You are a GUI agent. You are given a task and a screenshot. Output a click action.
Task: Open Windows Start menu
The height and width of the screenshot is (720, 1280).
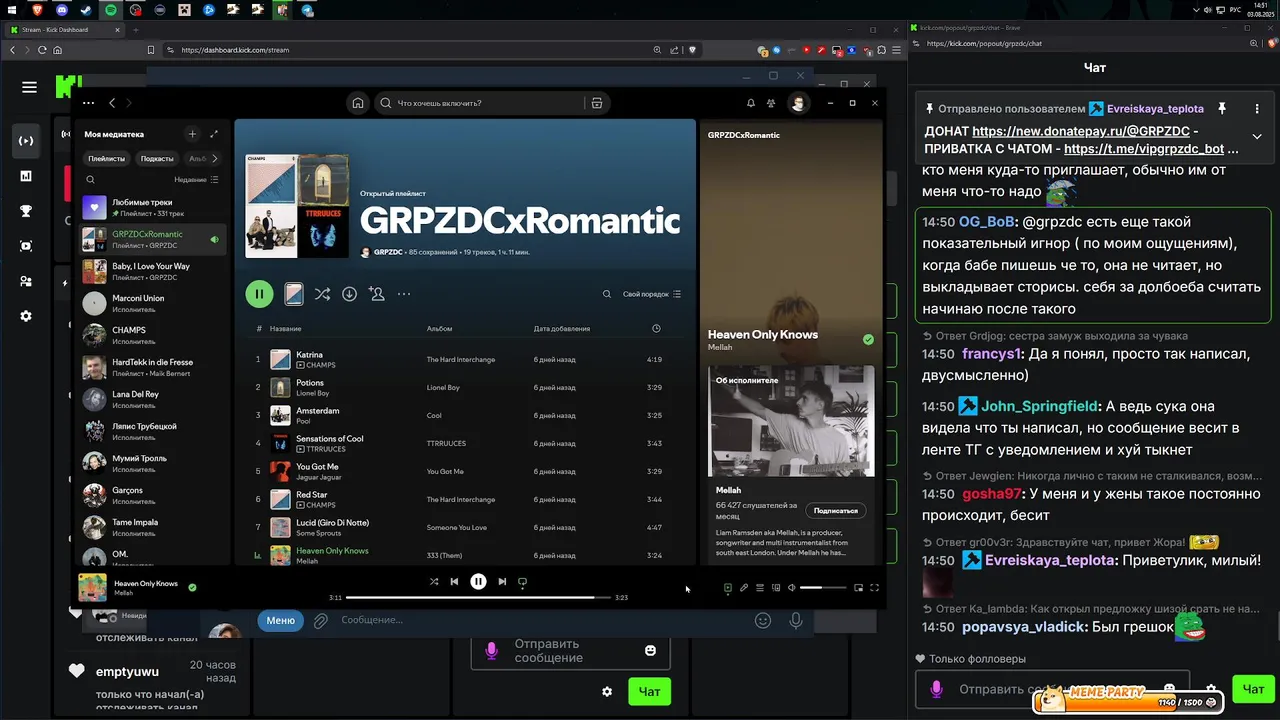click(13, 10)
